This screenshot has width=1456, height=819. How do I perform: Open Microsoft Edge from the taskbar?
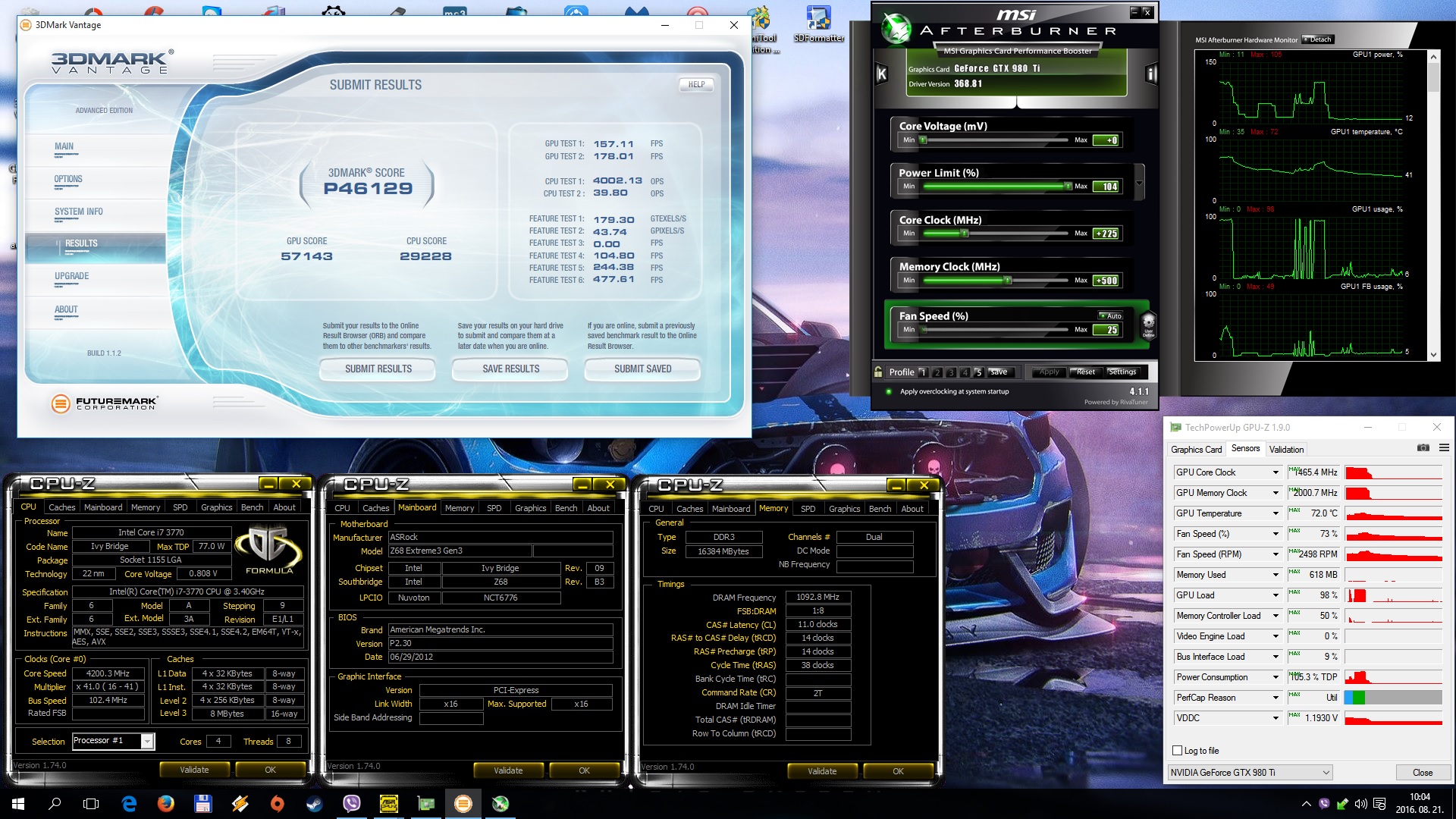[x=129, y=803]
